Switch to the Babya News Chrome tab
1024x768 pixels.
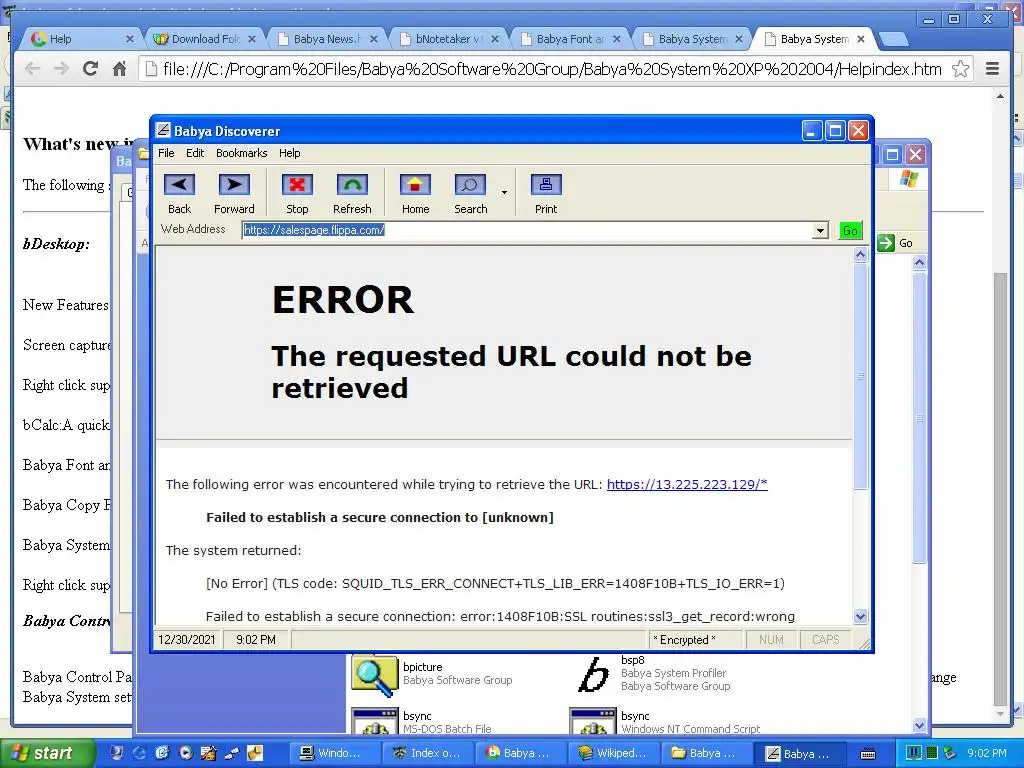click(x=325, y=39)
